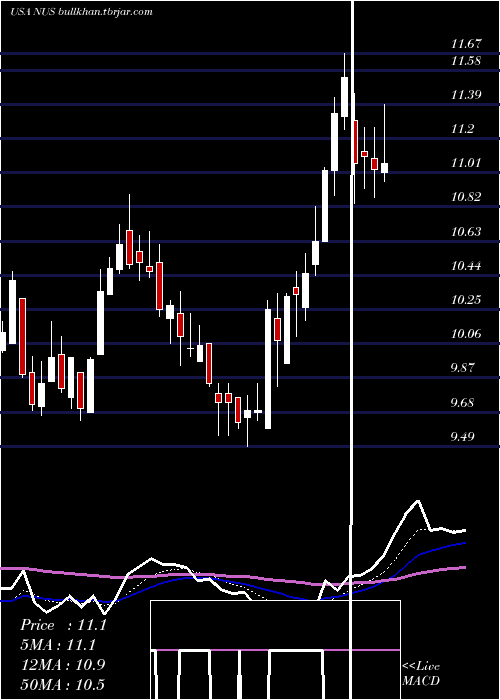Click the 11.01 price level label
500x700 pixels.
coord(466,162)
